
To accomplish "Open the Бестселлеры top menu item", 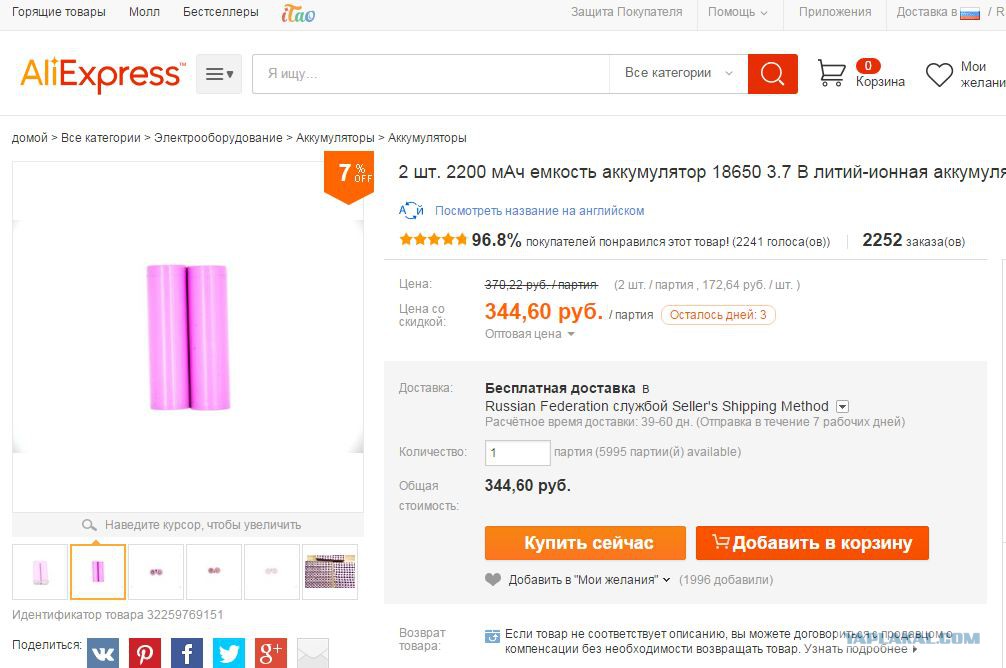I will click(x=221, y=12).
